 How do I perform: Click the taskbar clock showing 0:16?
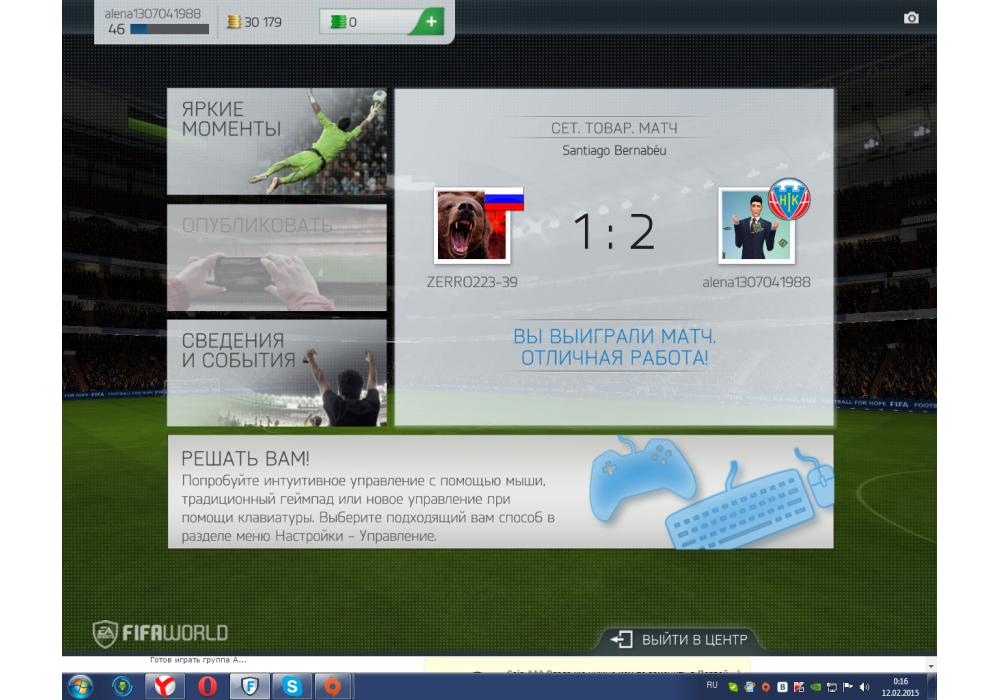tap(901, 687)
